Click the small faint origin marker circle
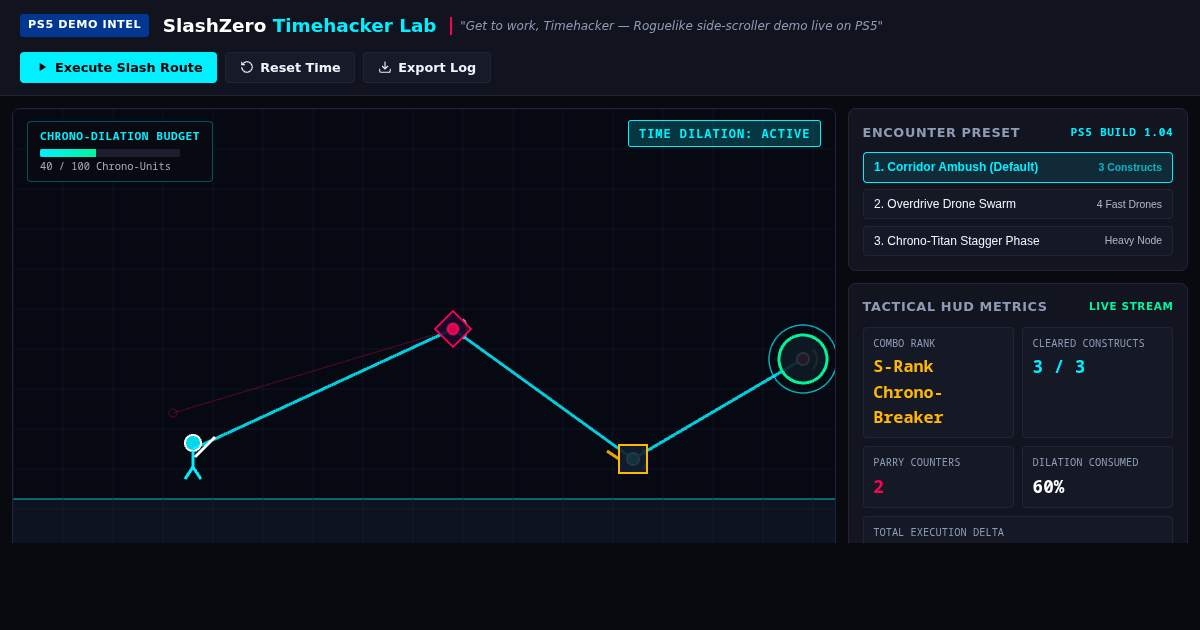 (x=173, y=413)
